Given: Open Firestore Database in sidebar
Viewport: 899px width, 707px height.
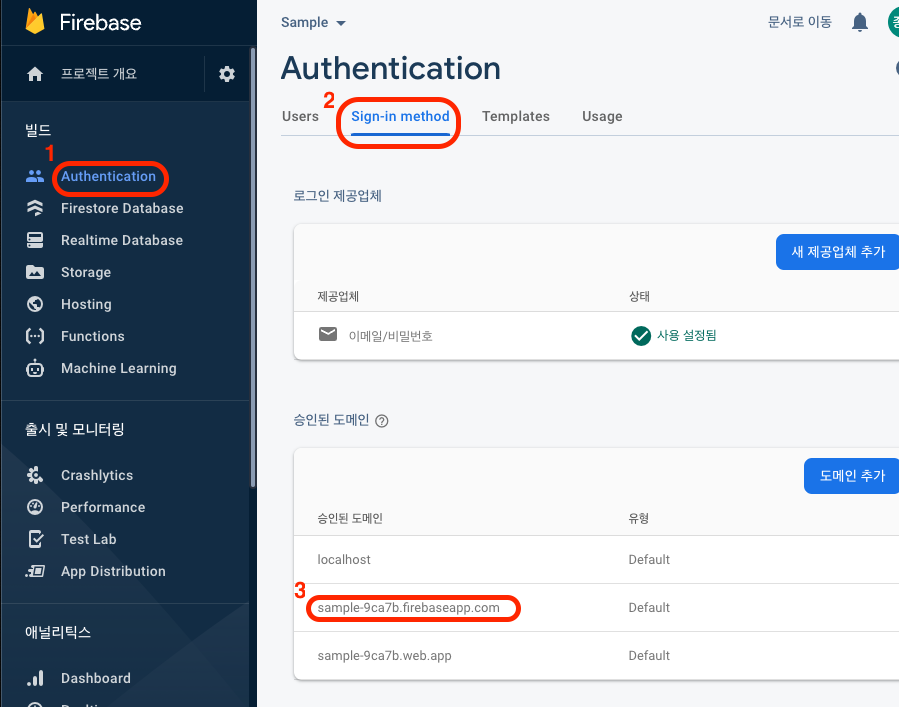Looking at the screenshot, I should tap(122, 208).
